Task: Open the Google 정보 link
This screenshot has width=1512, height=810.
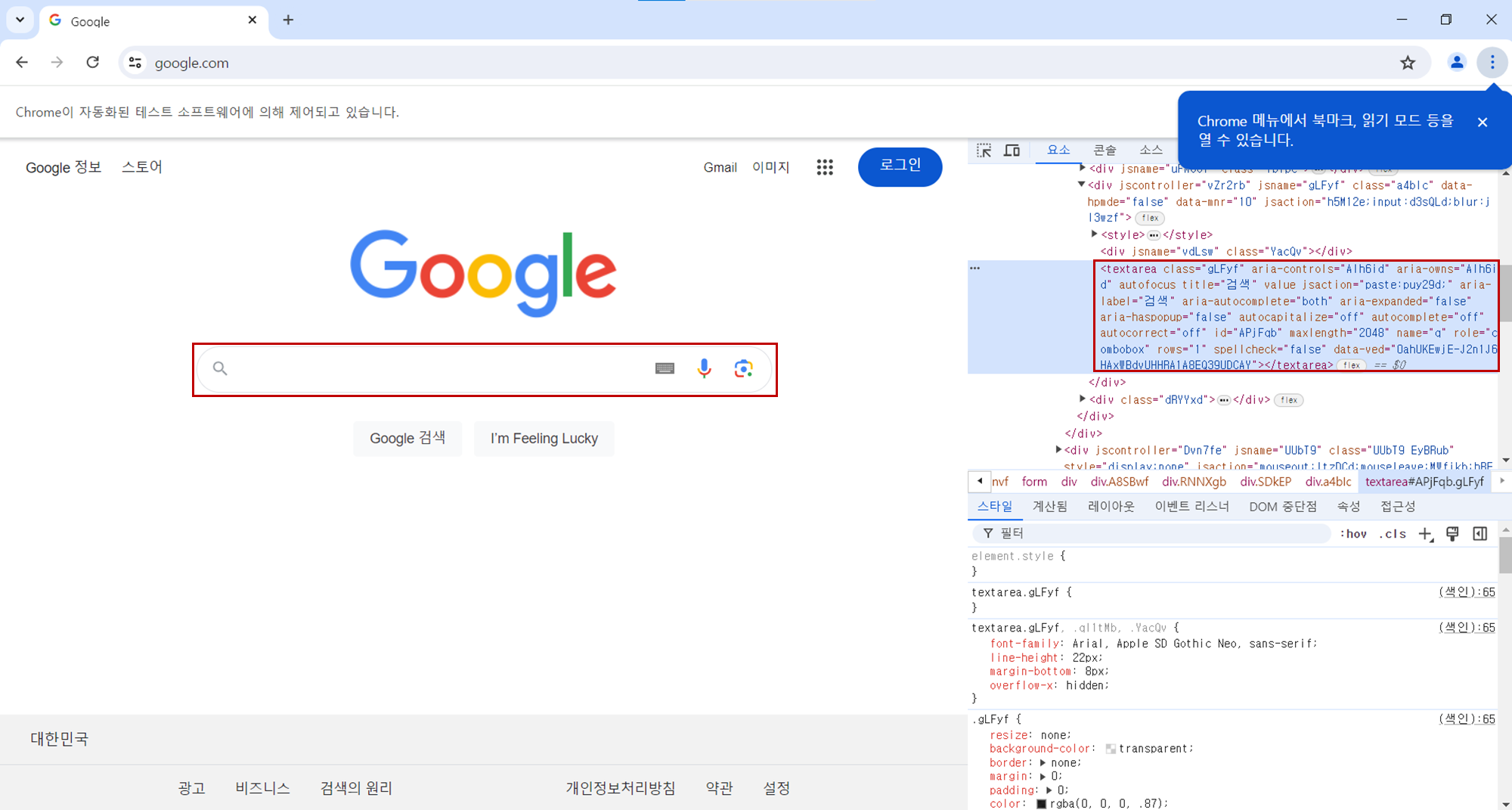Action: pos(64,167)
